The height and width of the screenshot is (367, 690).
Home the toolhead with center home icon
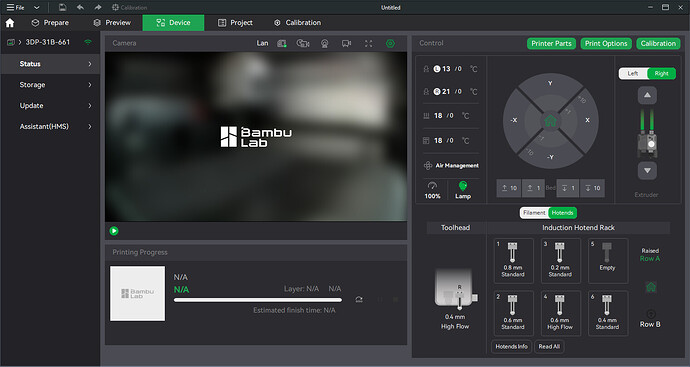point(551,121)
